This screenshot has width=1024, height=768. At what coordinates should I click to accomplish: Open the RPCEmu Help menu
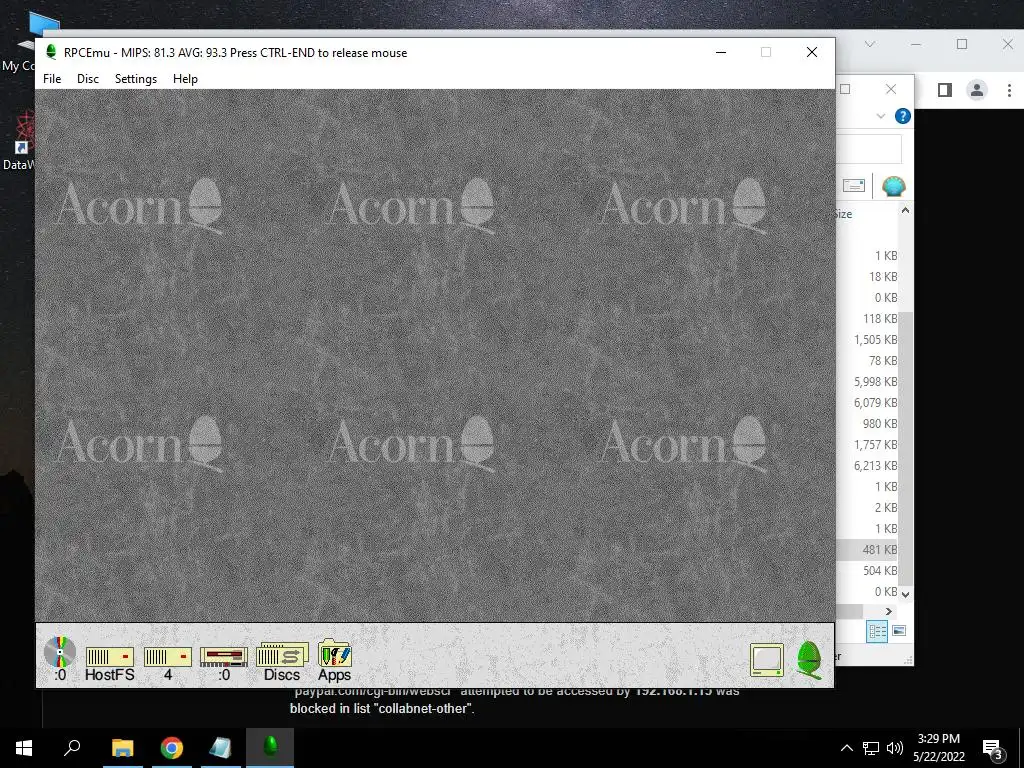pyautogui.click(x=185, y=79)
